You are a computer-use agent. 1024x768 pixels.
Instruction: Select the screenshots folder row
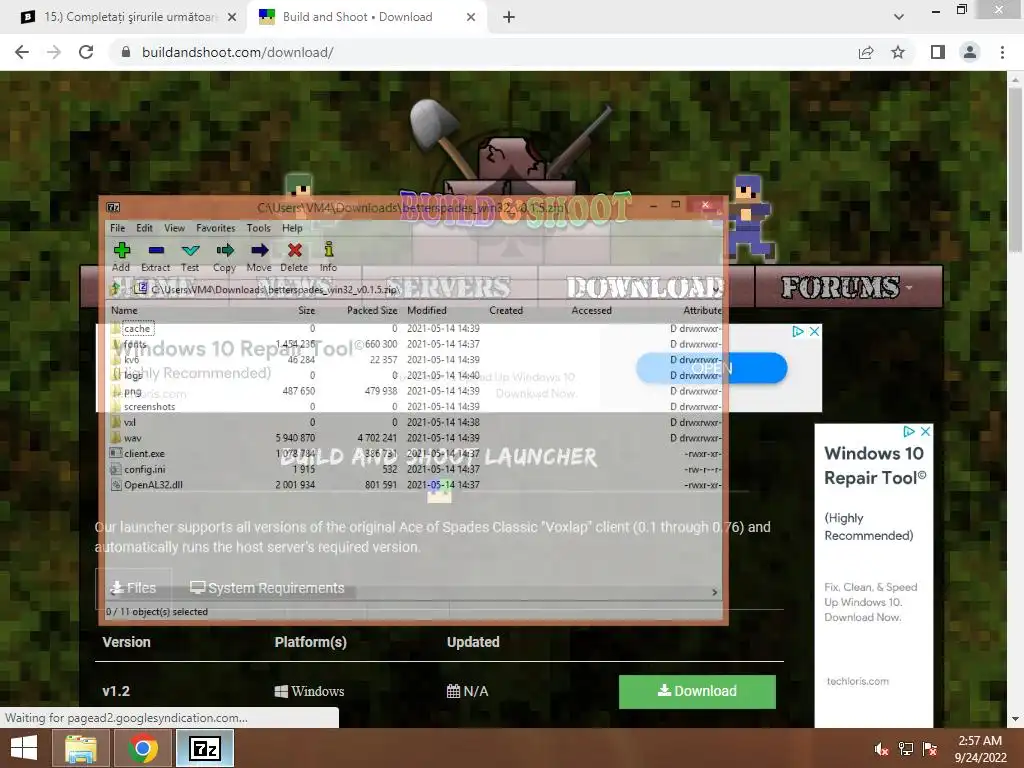tap(415, 407)
